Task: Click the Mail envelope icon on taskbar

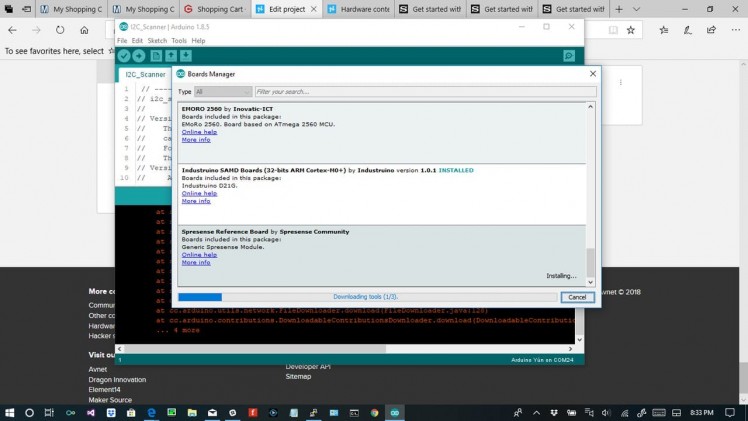Action: [x=212, y=412]
